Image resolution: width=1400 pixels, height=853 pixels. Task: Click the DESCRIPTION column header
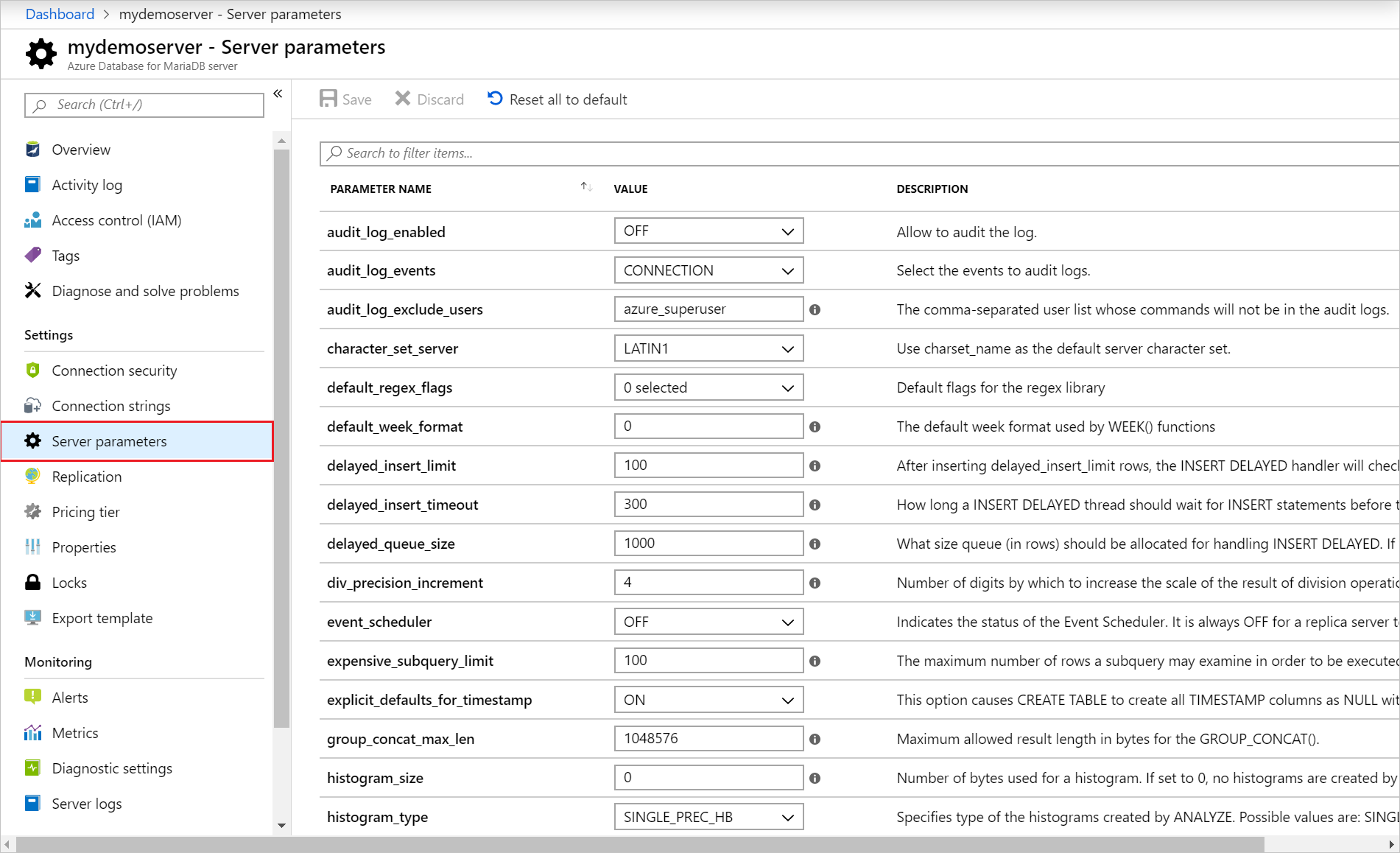pyautogui.click(x=932, y=189)
